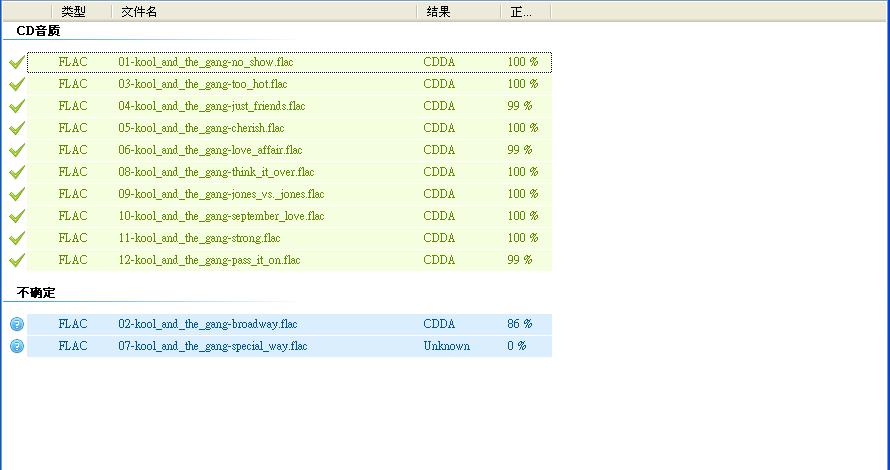The height and width of the screenshot is (470, 890).
Task: Click green checkmark icon beside love_affair.flac row
Action: (17, 150)
